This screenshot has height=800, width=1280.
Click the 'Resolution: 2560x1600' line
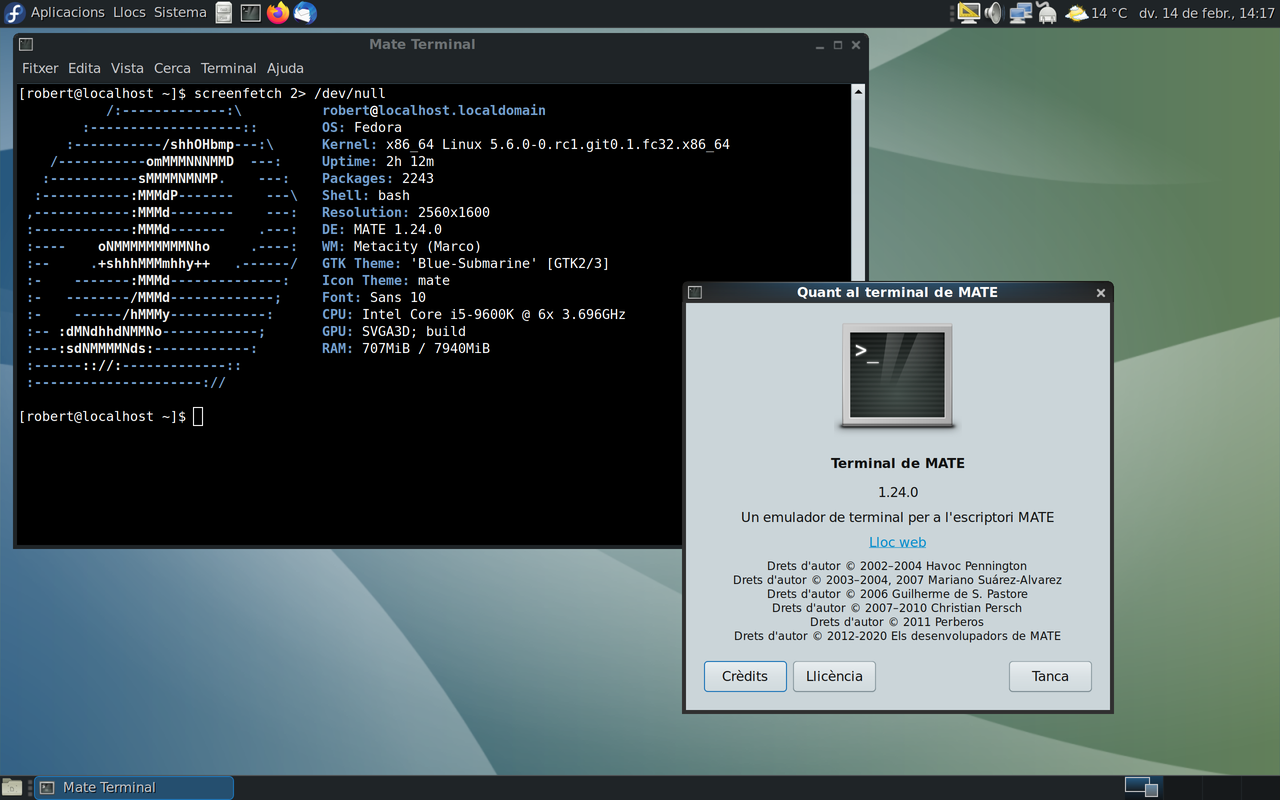406,212
